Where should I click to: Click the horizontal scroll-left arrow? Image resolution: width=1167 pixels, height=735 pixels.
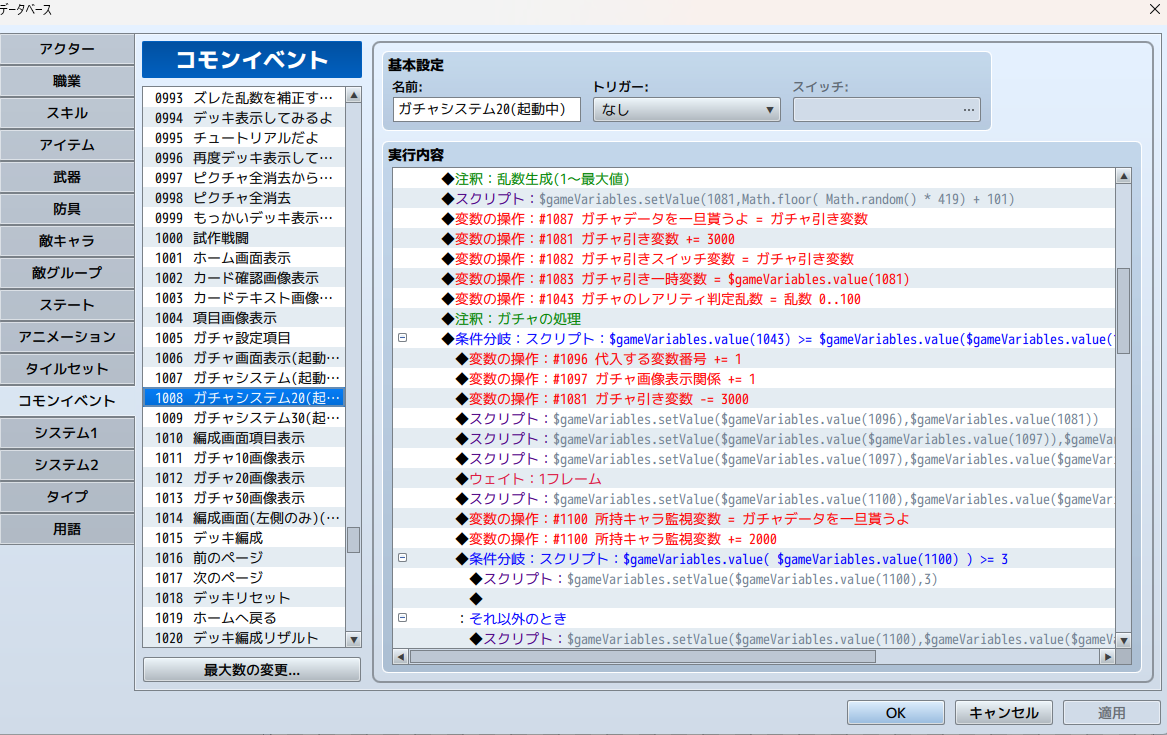(401, 657)
